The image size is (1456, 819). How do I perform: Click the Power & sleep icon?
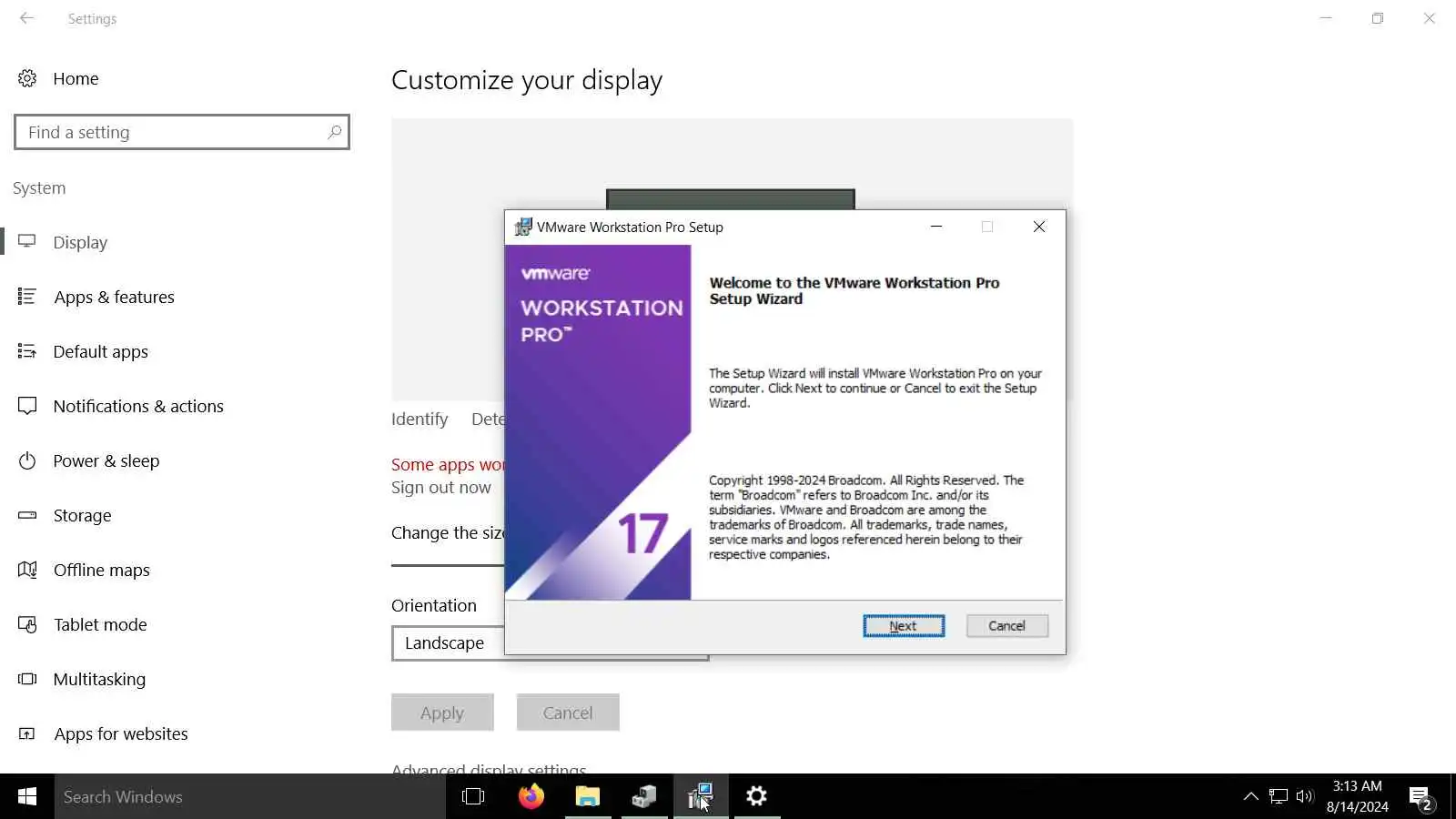[x=27, y=460]
